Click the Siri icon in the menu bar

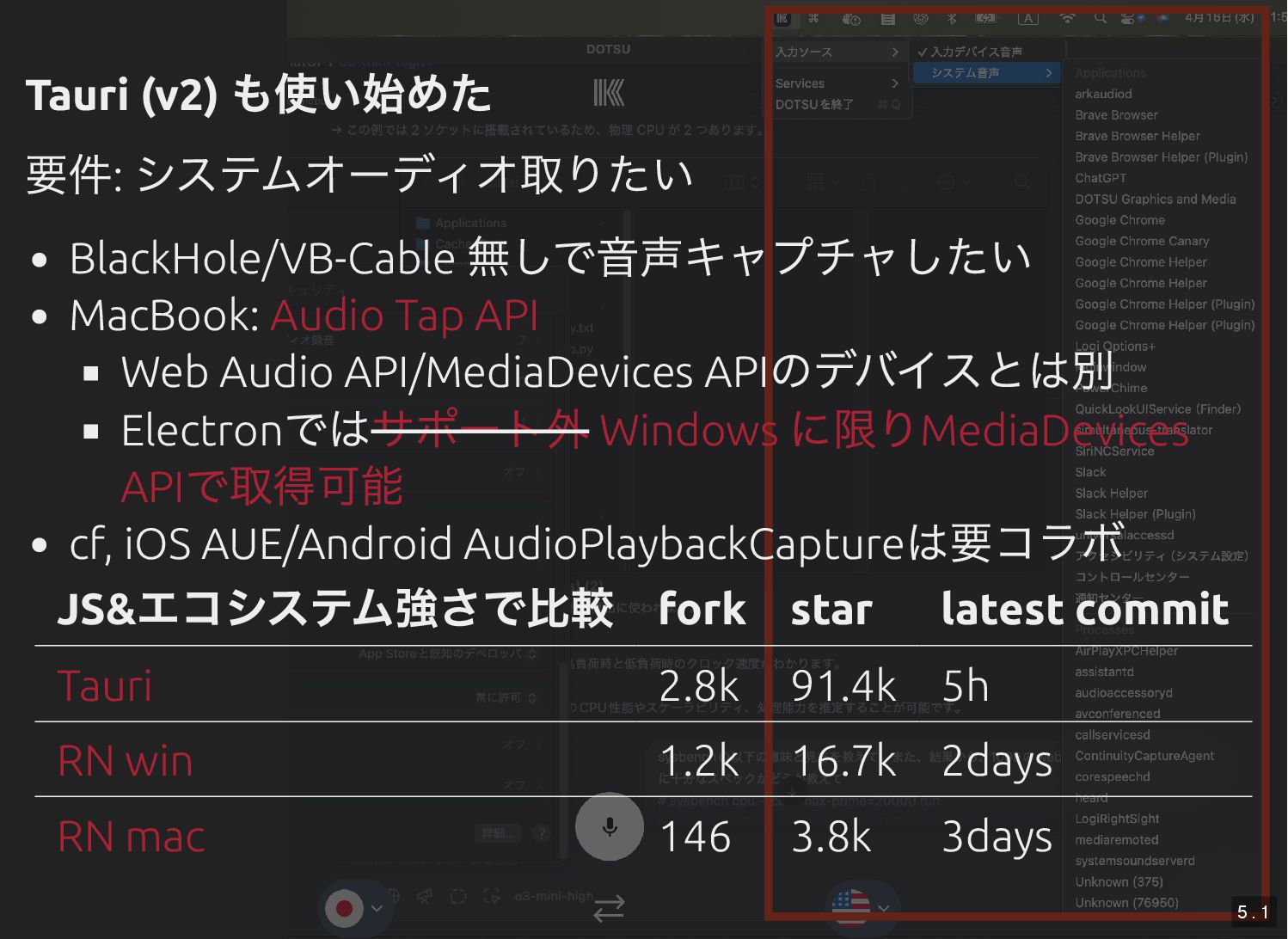[x=1163, y=18]
